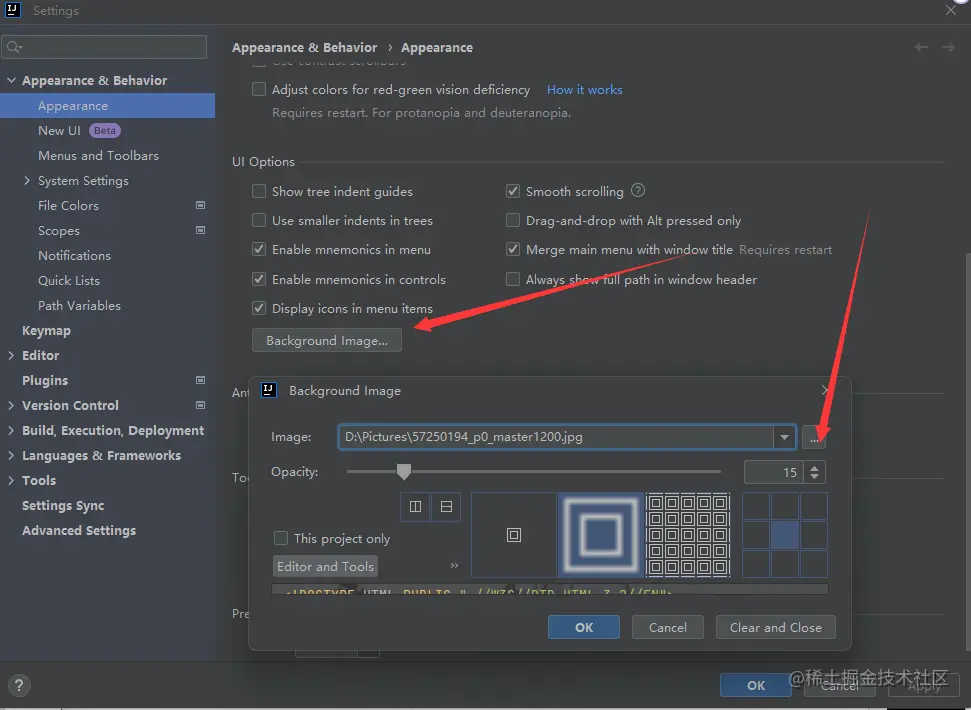The width and height of the screenshot is (971, 710).
Task: Click the Version Control project-level marker icon
Action: [x=201, y=405]
